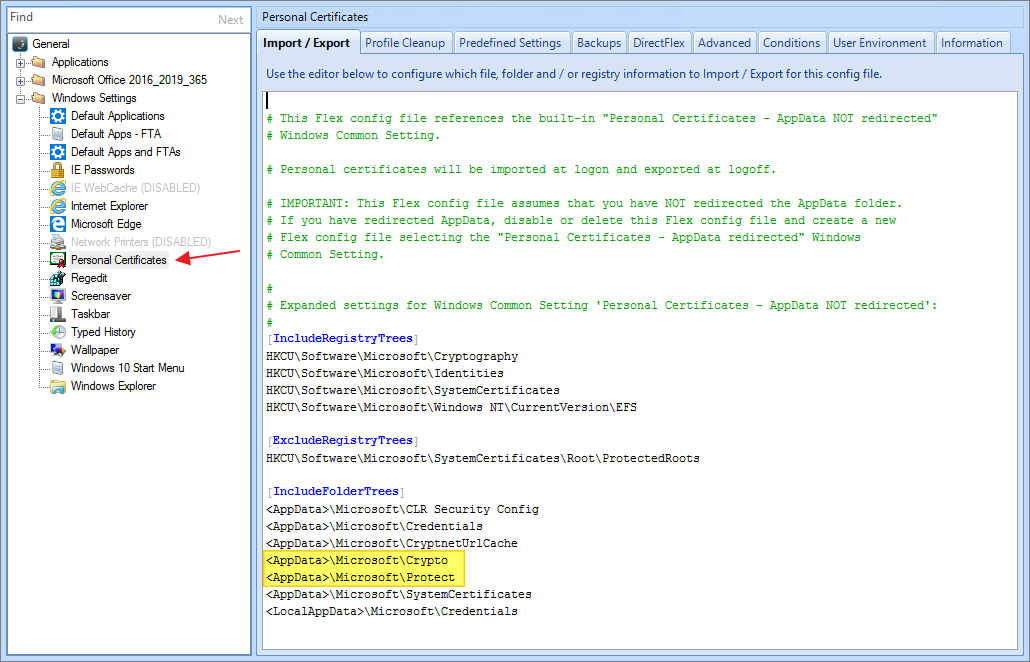The width and height of the screenshot is (1030, 662).
Task: Expand the Applications folder node
Action: point(20,62)
